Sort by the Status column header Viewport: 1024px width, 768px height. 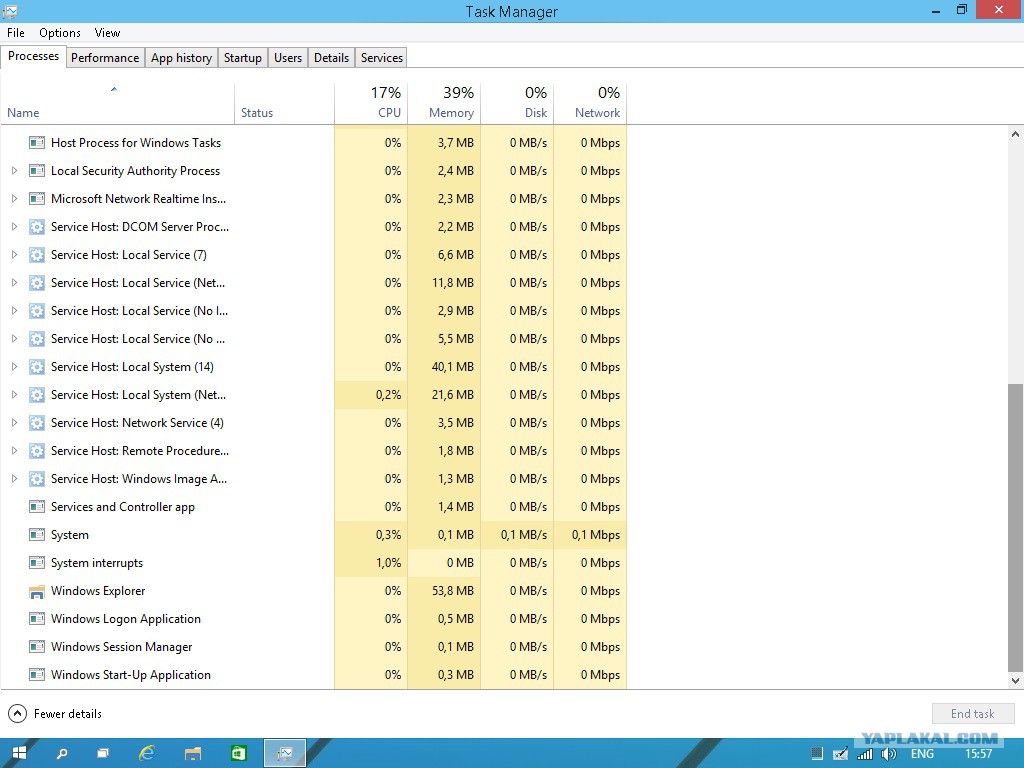284,103
